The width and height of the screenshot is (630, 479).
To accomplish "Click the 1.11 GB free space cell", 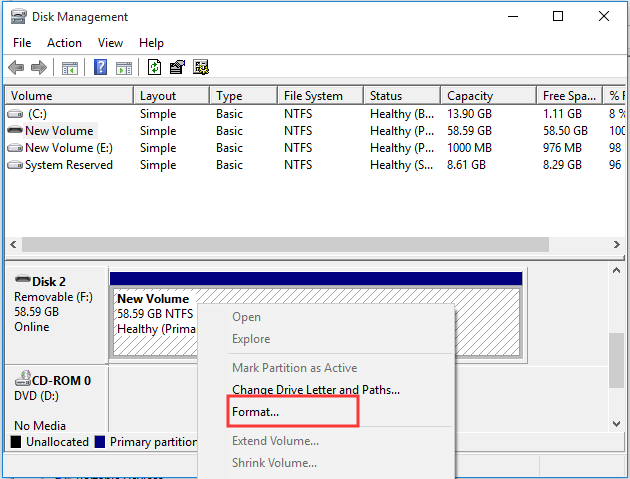I will (x=562, y=114).
